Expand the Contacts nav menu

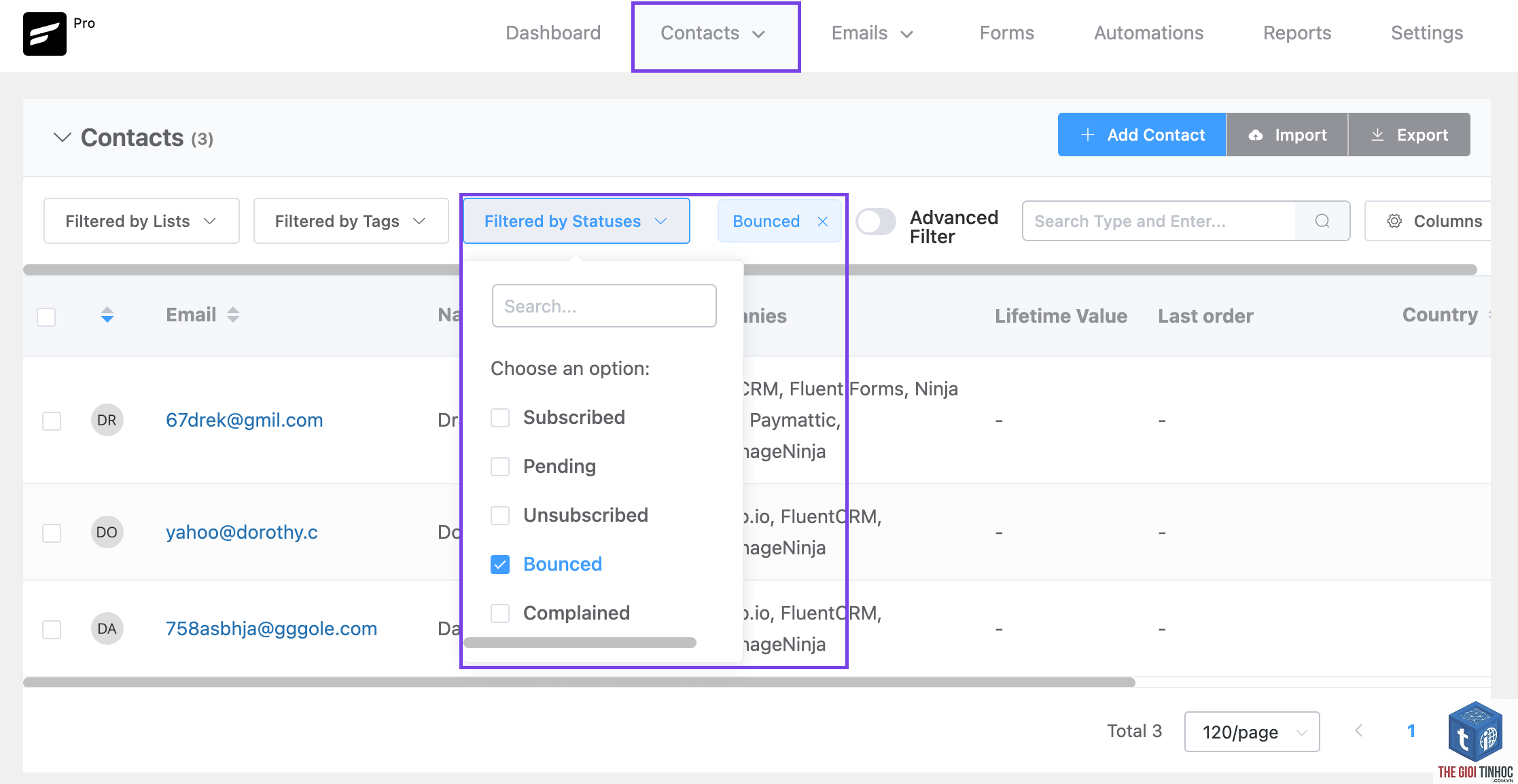[715, 33]
